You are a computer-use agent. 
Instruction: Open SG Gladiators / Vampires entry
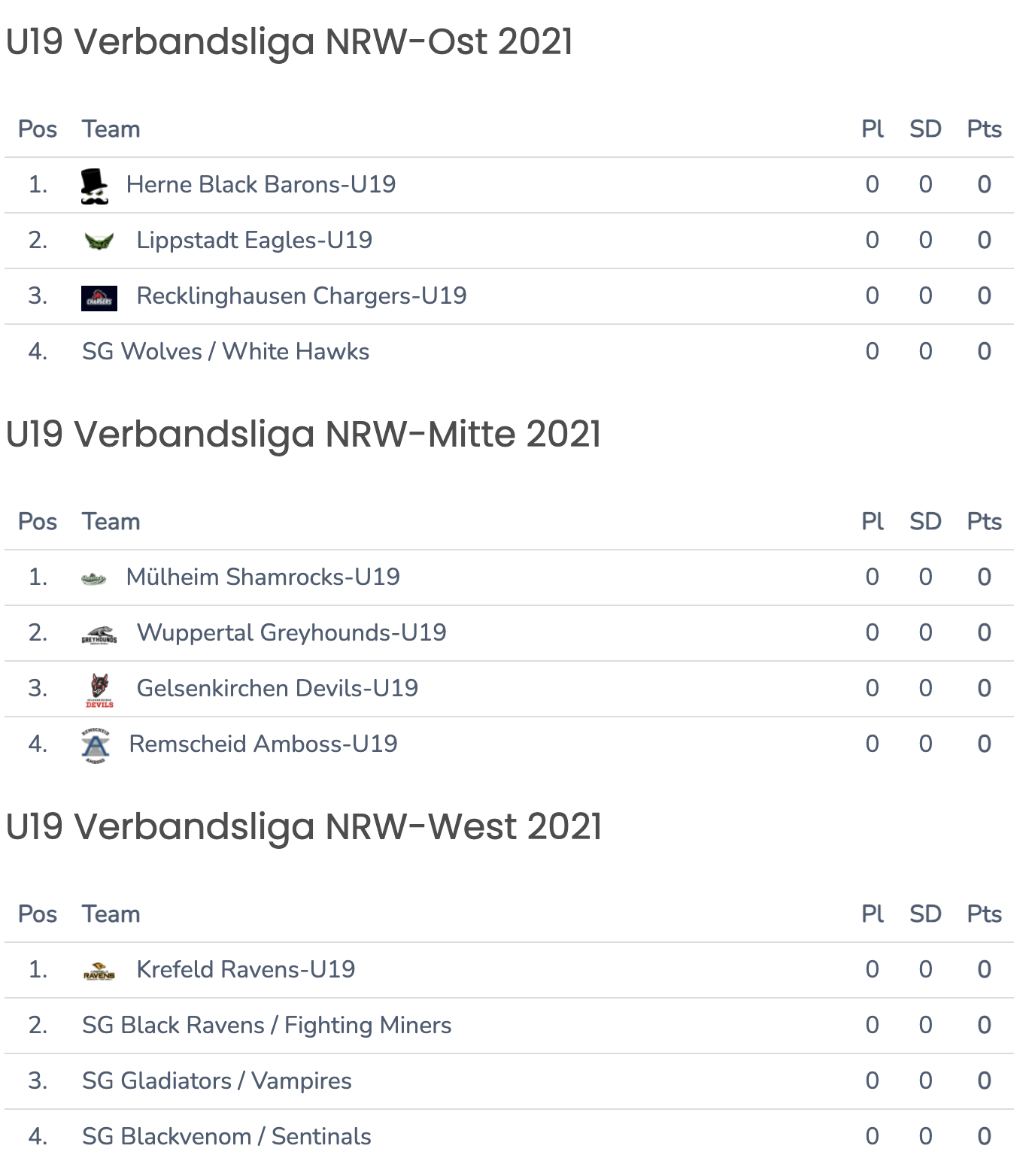pos(217,1081)
